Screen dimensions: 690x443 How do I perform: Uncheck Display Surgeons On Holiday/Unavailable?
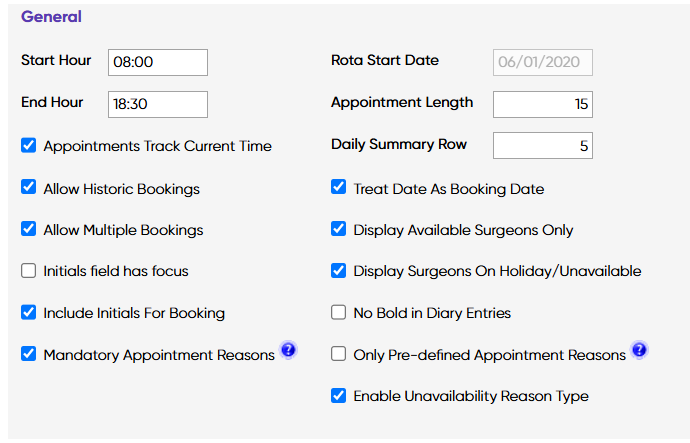[x=339, y=271]
